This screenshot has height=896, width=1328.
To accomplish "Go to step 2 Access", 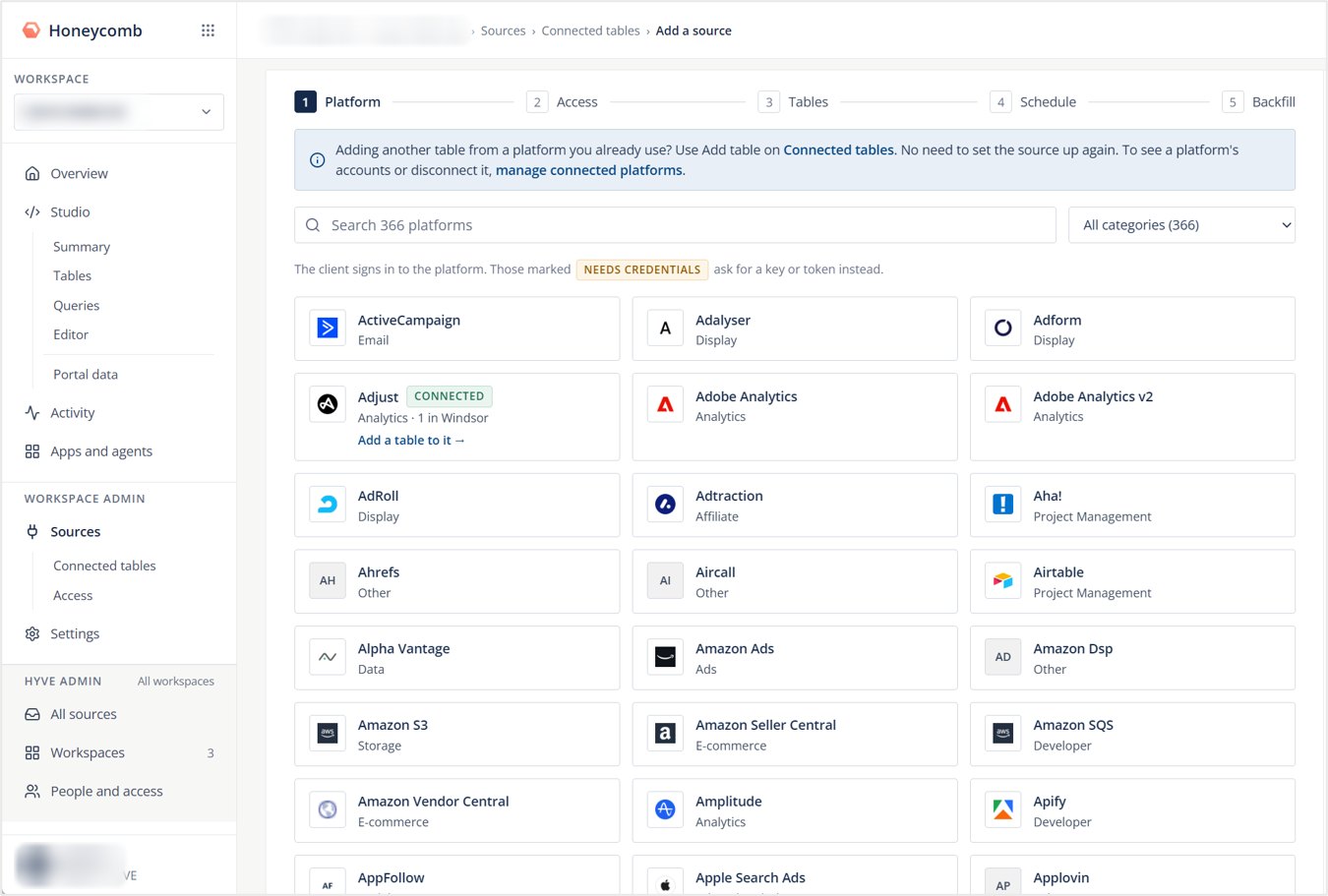I will (x=562, y=102).
